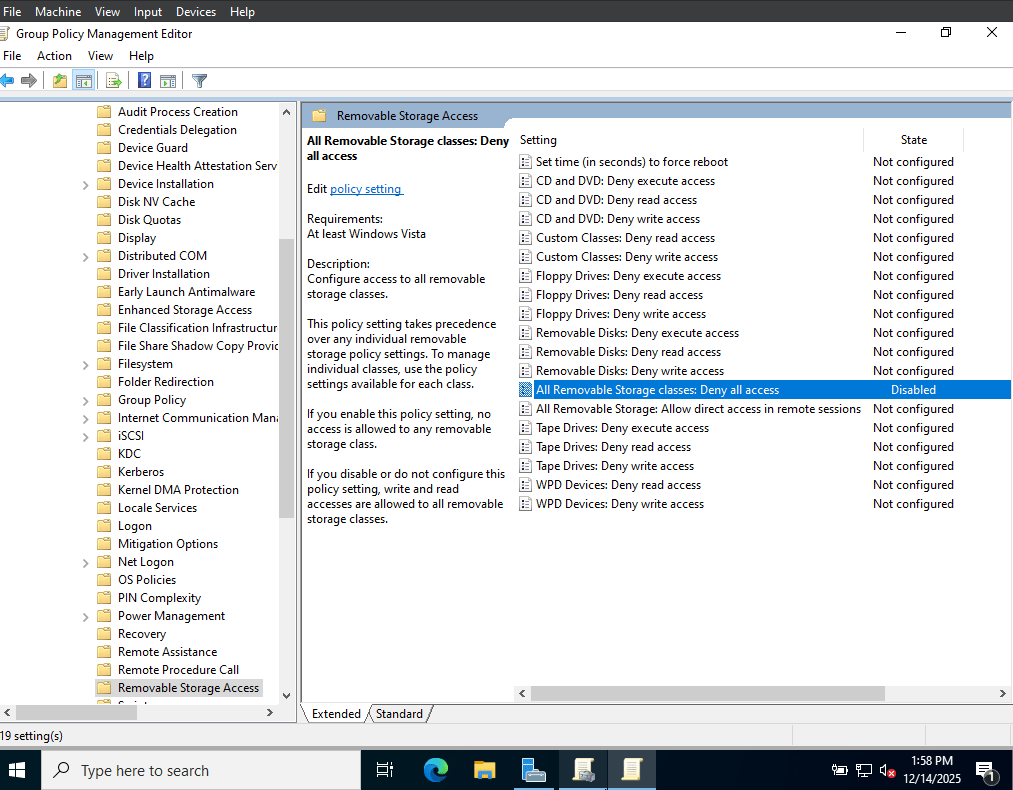Open Microsoft Edge from the taskbar
1013x790 pixels.
click(x=436, y=770)
